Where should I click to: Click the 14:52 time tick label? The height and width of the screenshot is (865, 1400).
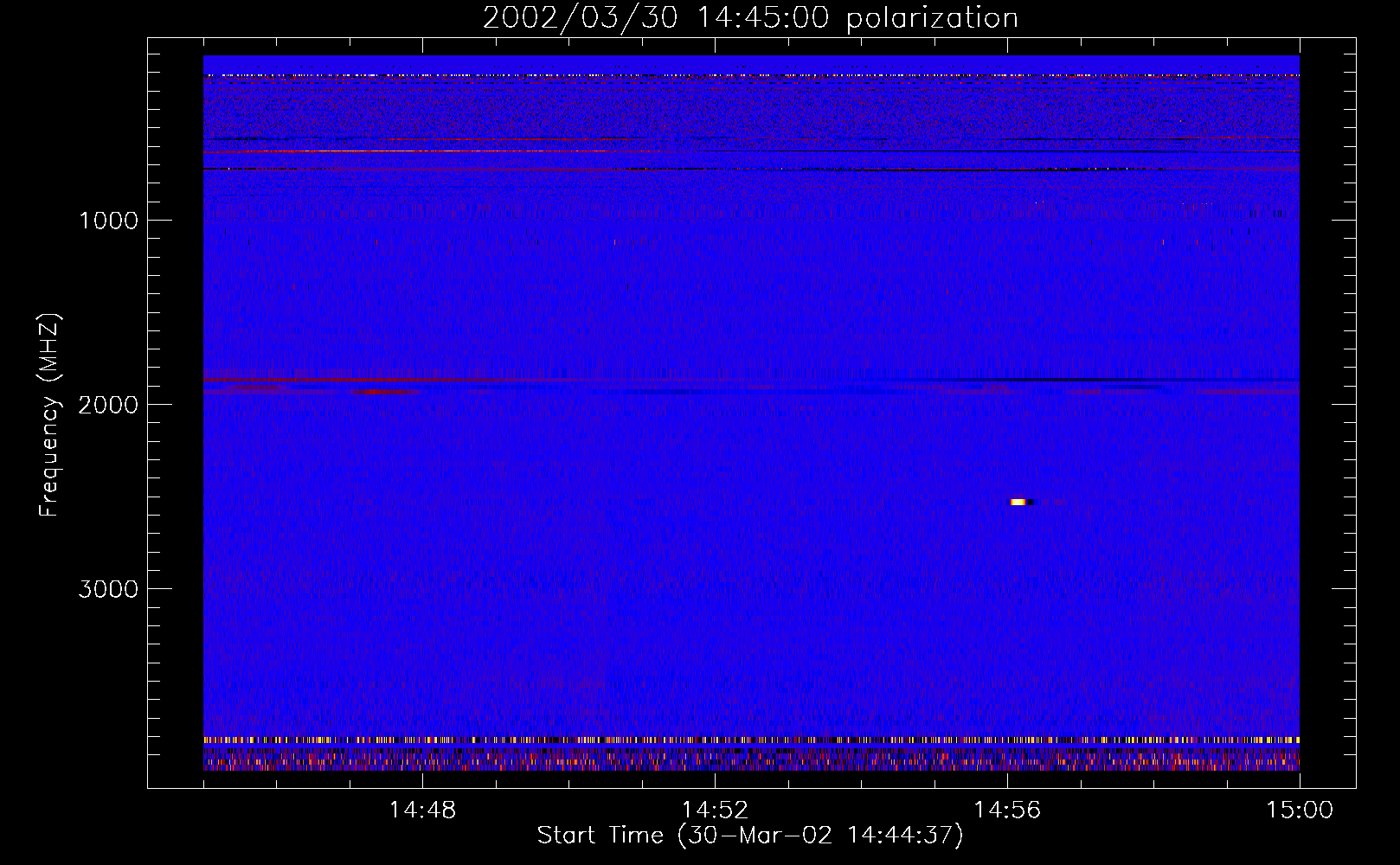(715, 811)
